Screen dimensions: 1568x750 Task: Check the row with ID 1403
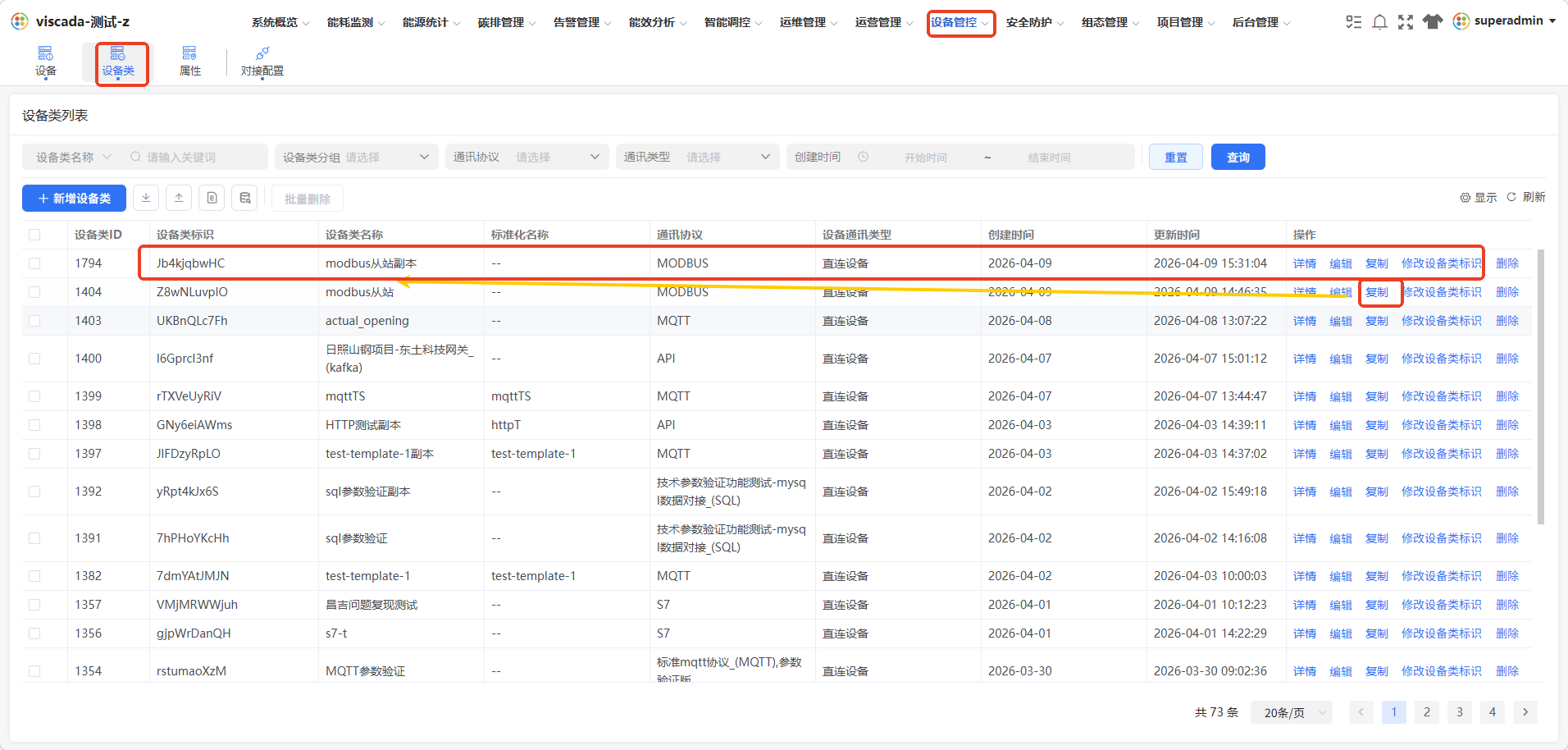[x=34, y=321]
